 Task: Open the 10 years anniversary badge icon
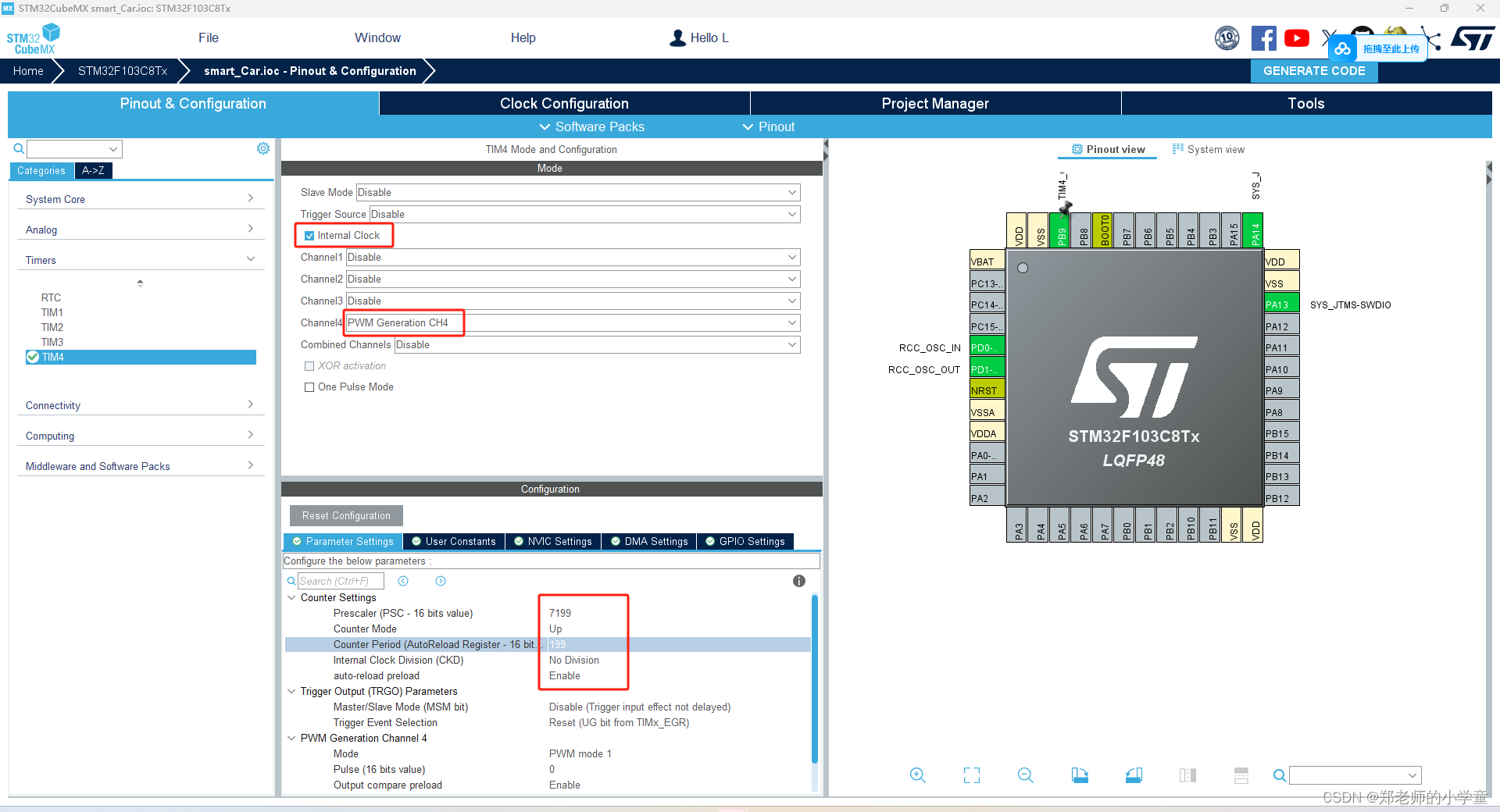1227,37
